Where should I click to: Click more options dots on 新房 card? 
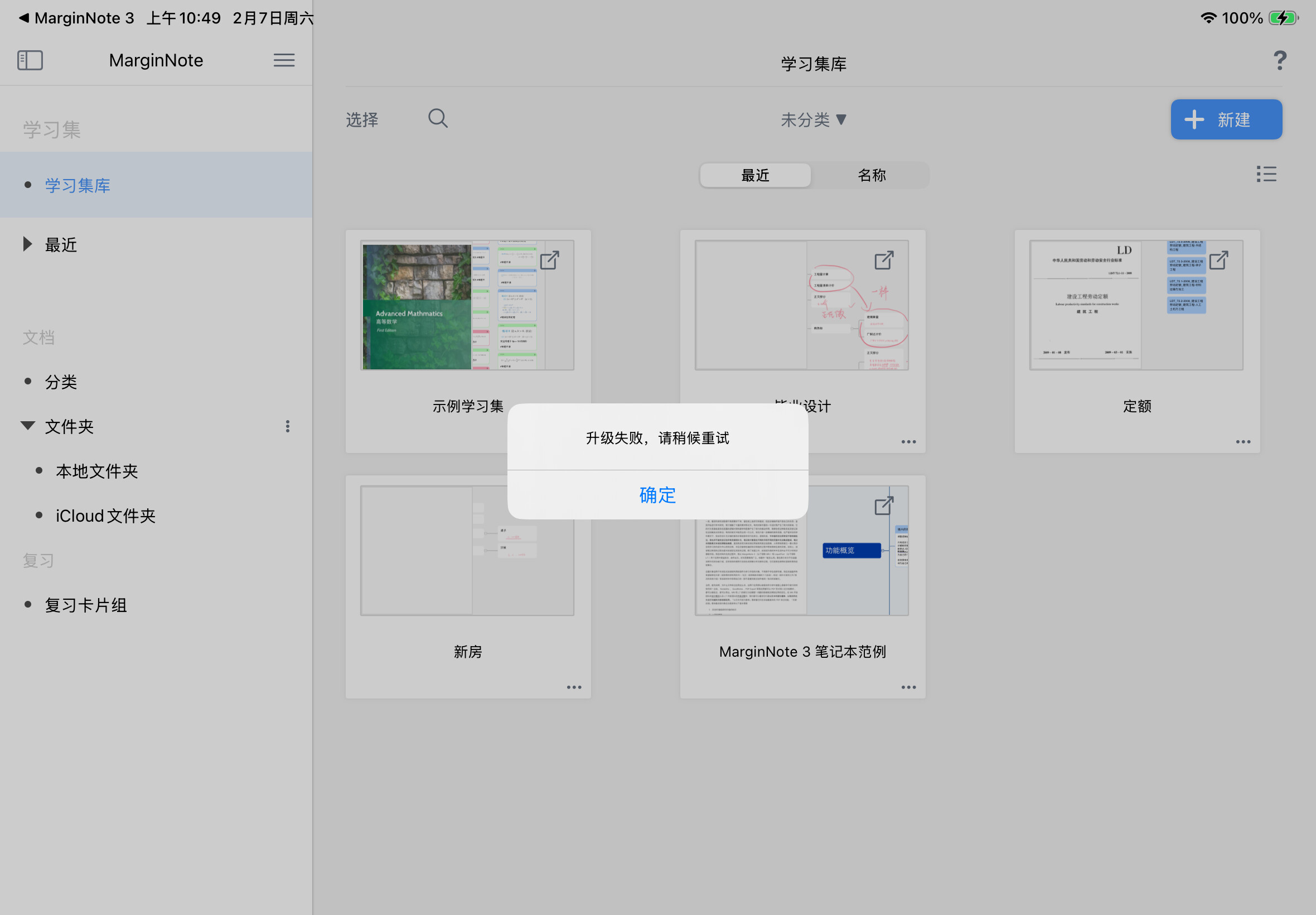(573, 687)
